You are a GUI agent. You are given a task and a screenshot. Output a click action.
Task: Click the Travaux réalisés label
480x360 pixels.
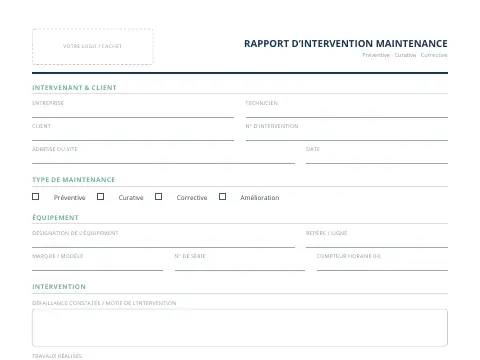coord(57,356)
